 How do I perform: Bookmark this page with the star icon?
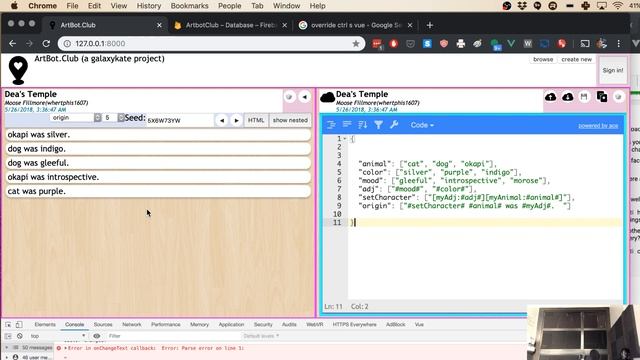(356, 44)
